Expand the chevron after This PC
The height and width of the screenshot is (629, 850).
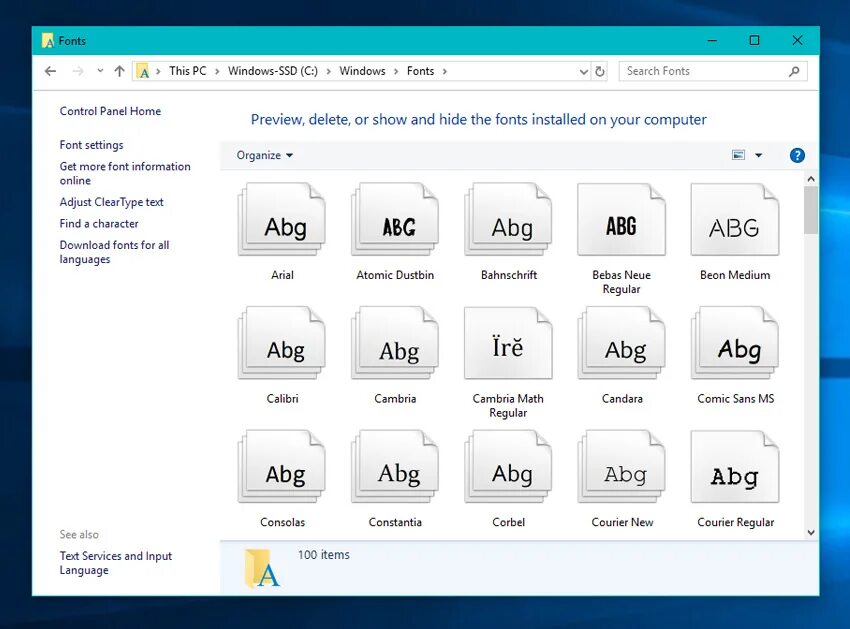(217, 71)
